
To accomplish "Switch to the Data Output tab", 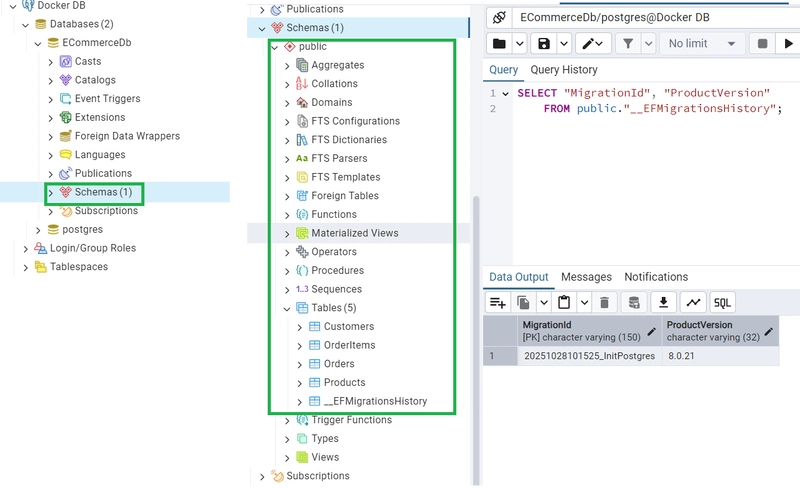I will (518, 277).
